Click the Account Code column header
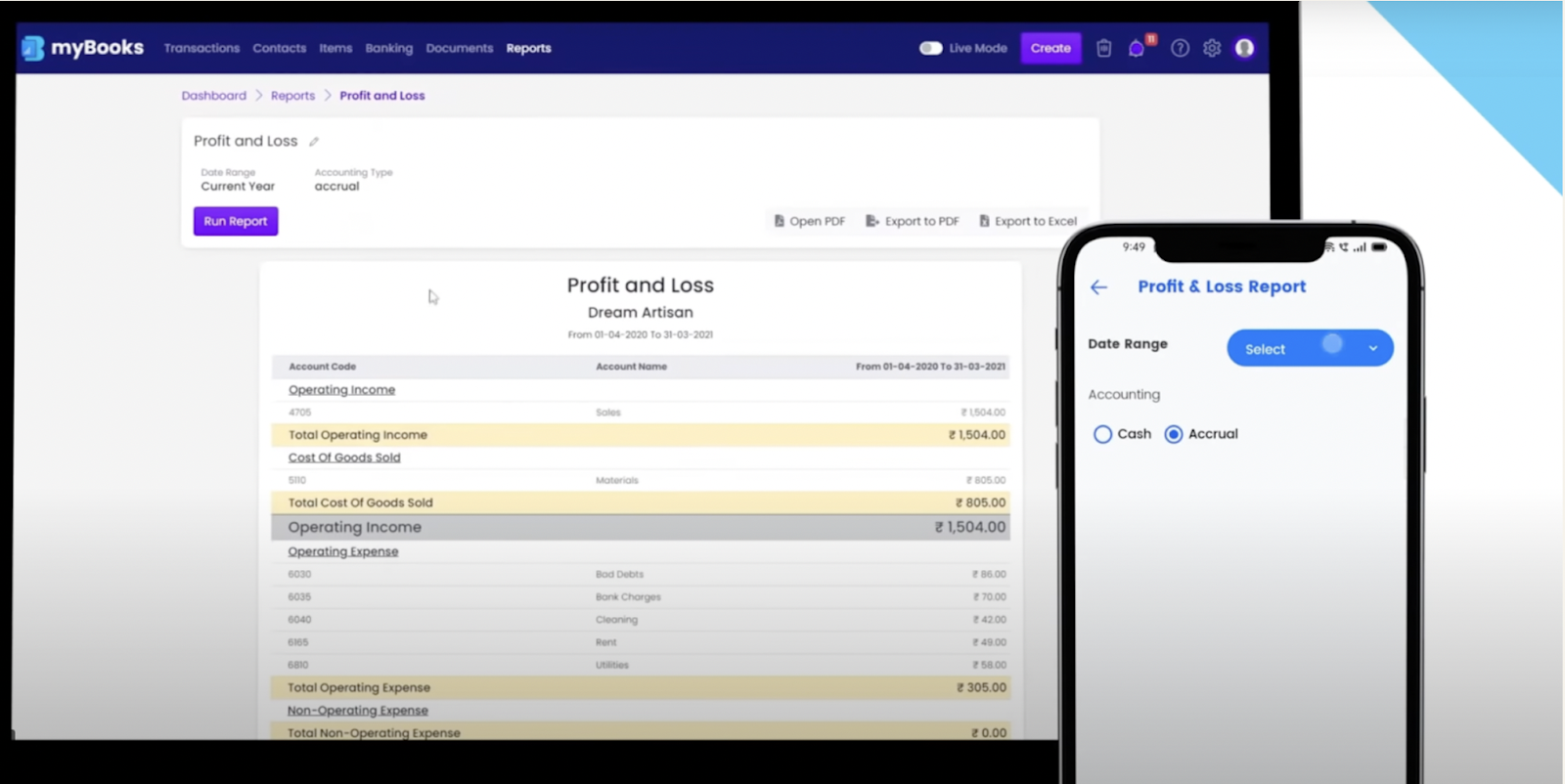 click(323, 367)
